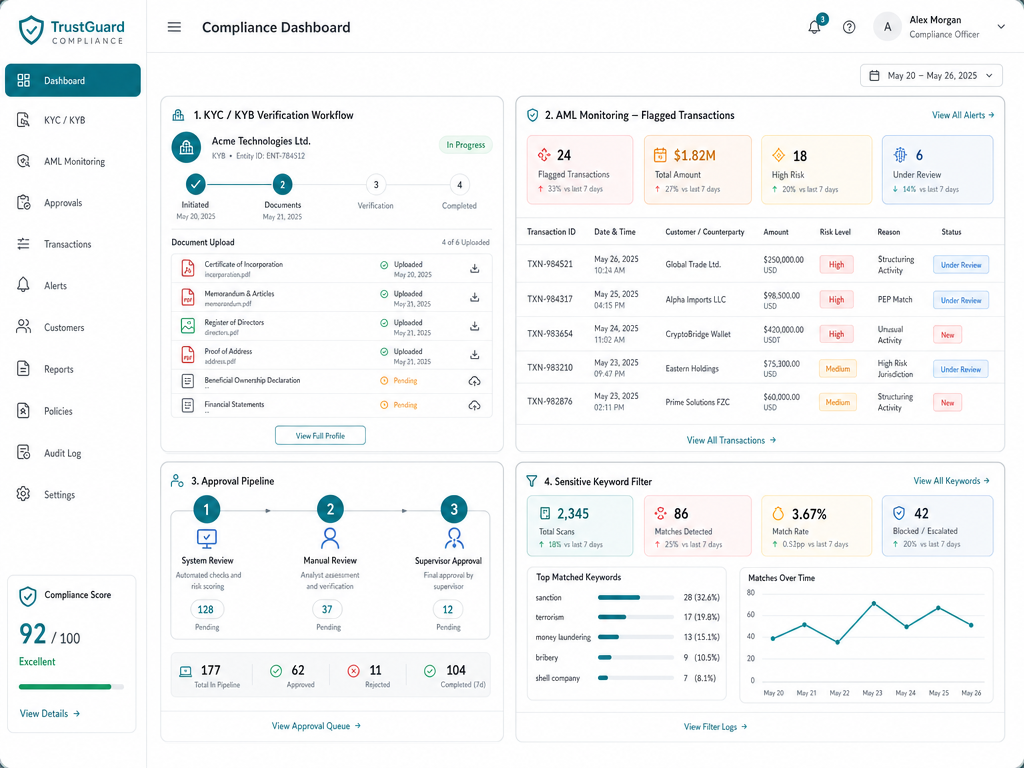1024x768 pixels.
Task: Download the Proof of Address document
Action: click(475, 355)
